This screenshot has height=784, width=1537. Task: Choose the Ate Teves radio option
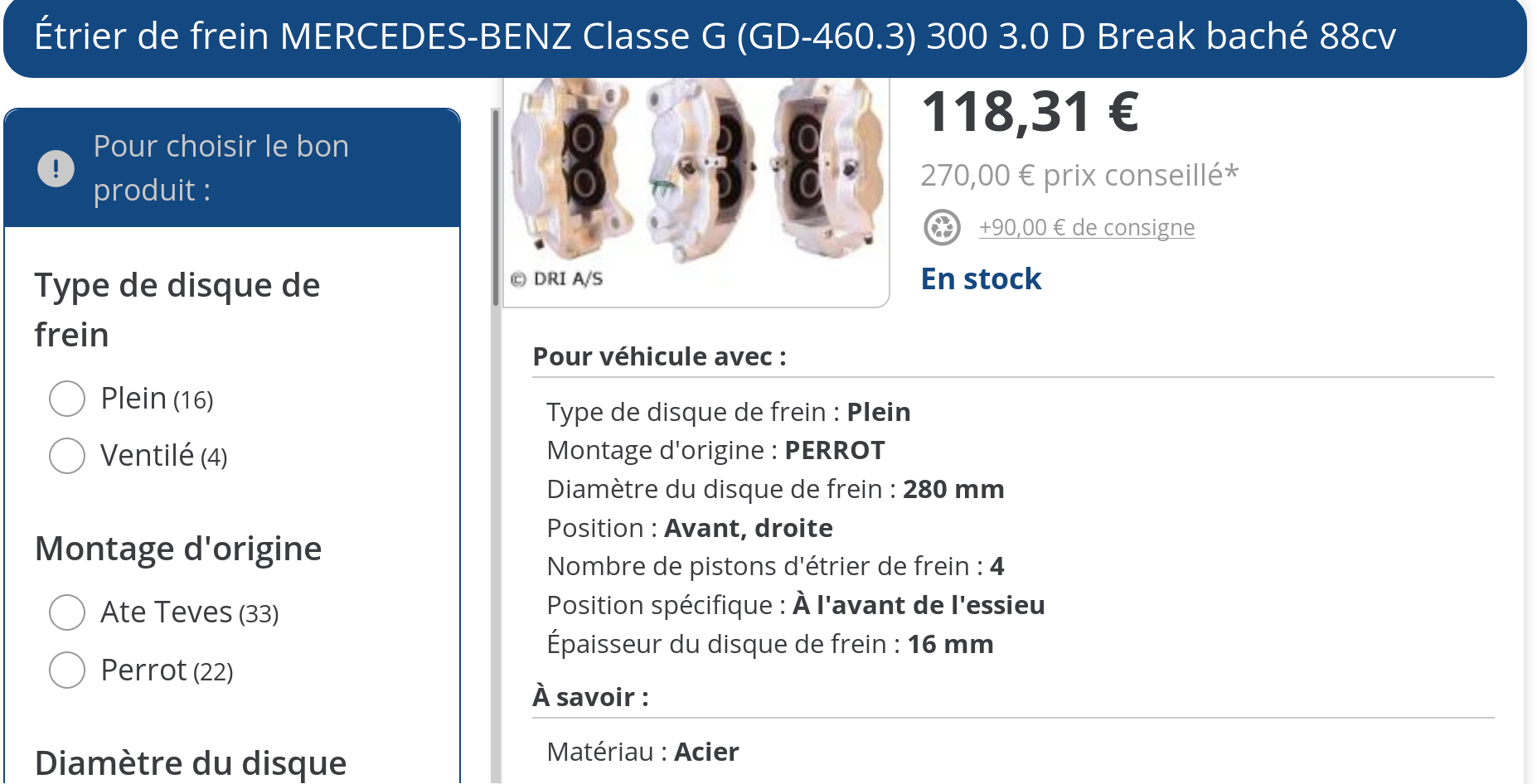click(x=67, y=612)
